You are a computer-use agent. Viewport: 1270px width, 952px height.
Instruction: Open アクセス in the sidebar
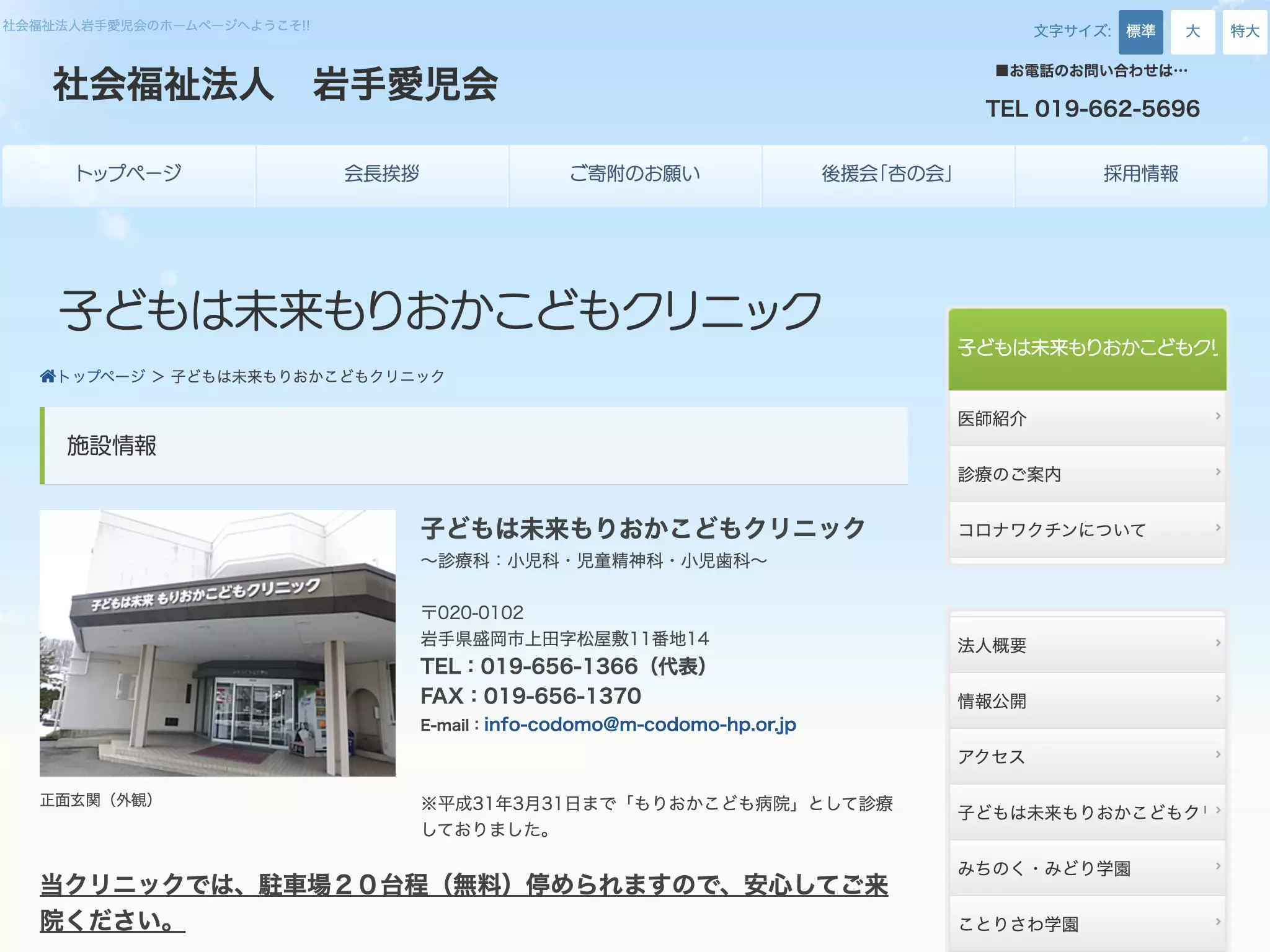(1088, 757)
